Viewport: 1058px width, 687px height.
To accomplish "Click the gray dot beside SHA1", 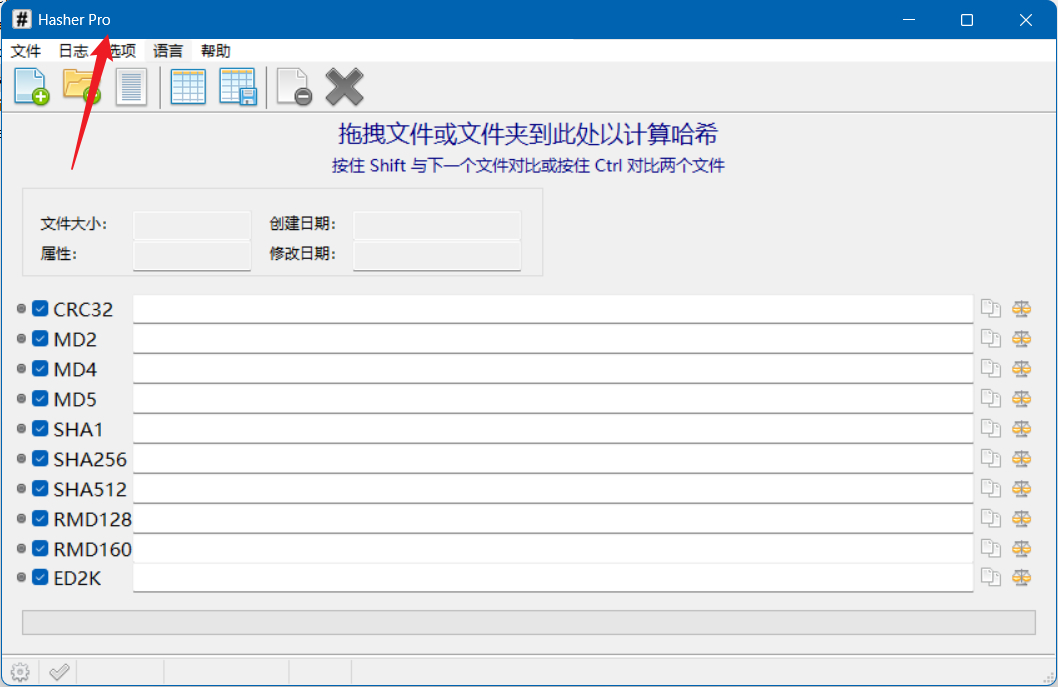I will (x=21, y=429).
